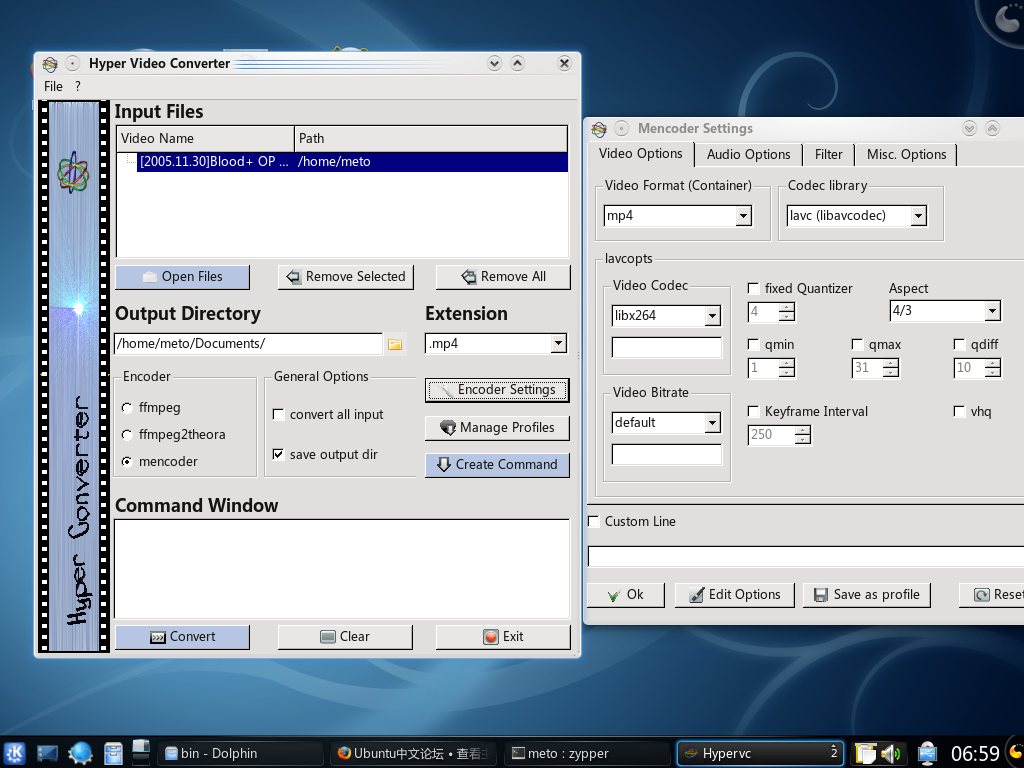This screenshot has height=768, width=1024.
Task: Switch to Misc. Options tab
Action: (x=906, y=155)
